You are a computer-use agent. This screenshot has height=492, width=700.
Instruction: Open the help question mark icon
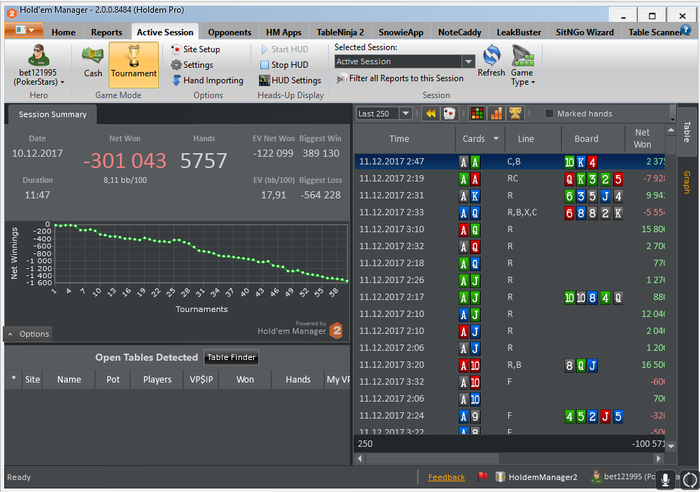[685, 30]
